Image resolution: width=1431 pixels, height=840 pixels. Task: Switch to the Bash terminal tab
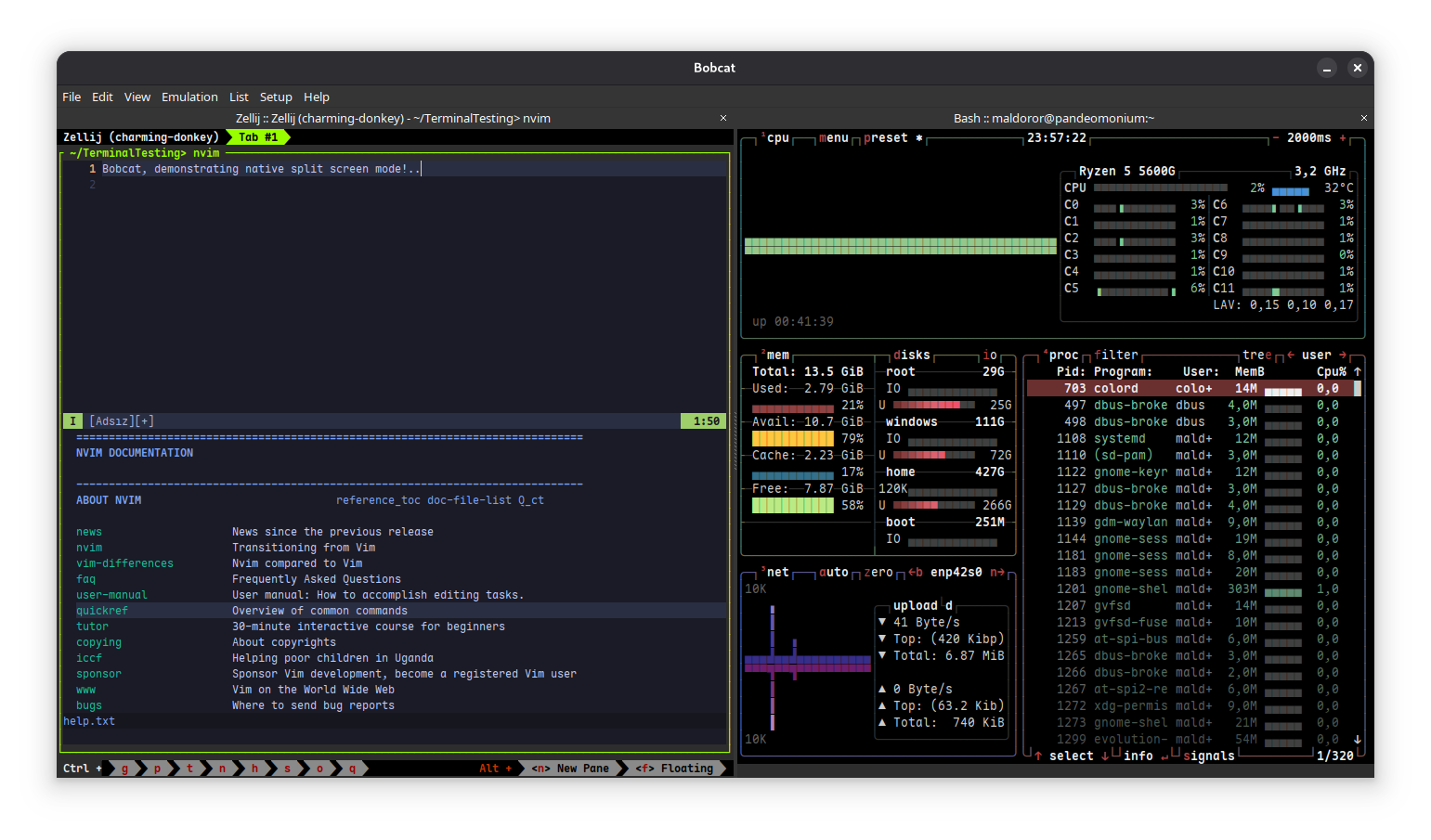(1053, 119)
